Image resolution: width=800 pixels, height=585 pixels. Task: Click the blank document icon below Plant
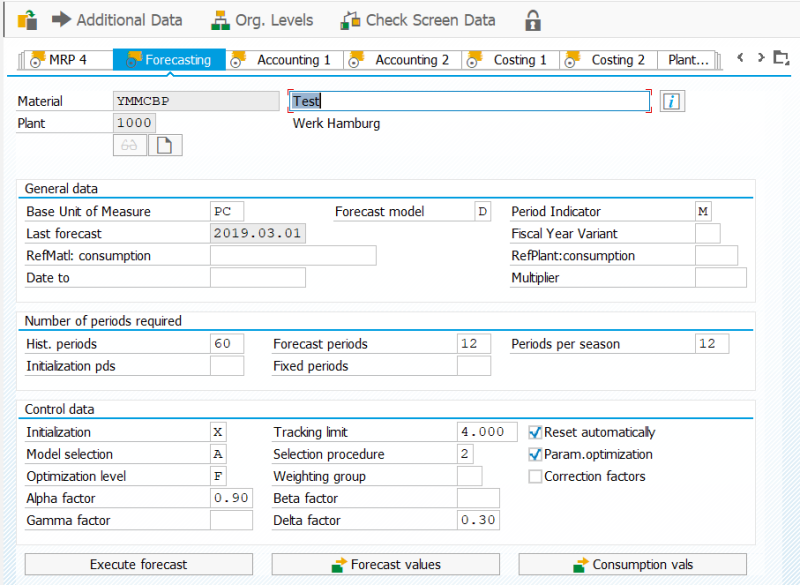click(x=165, y=145)
